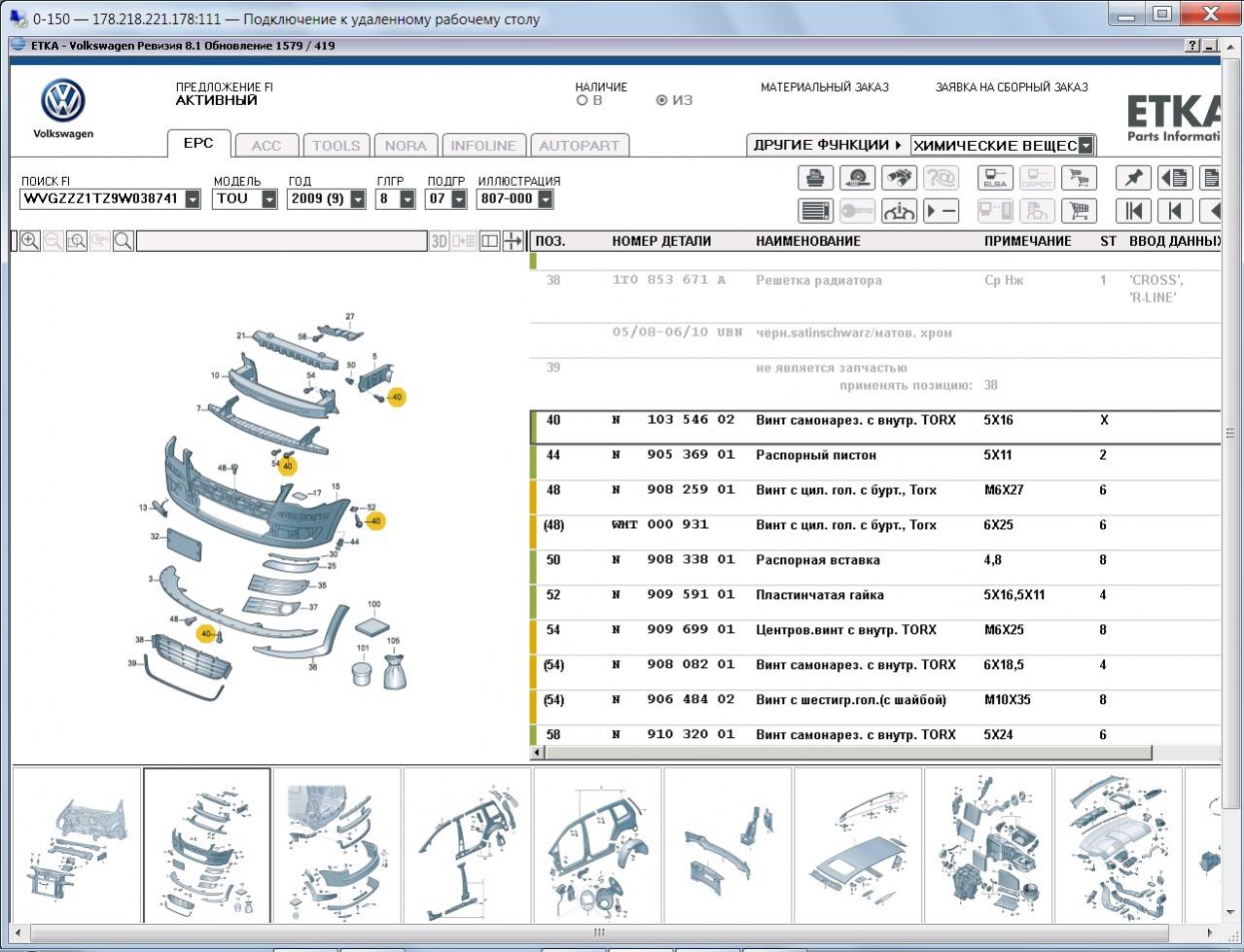
Task: Select the side body panel thumbnail with wheel arches
Action: [597, 844]
